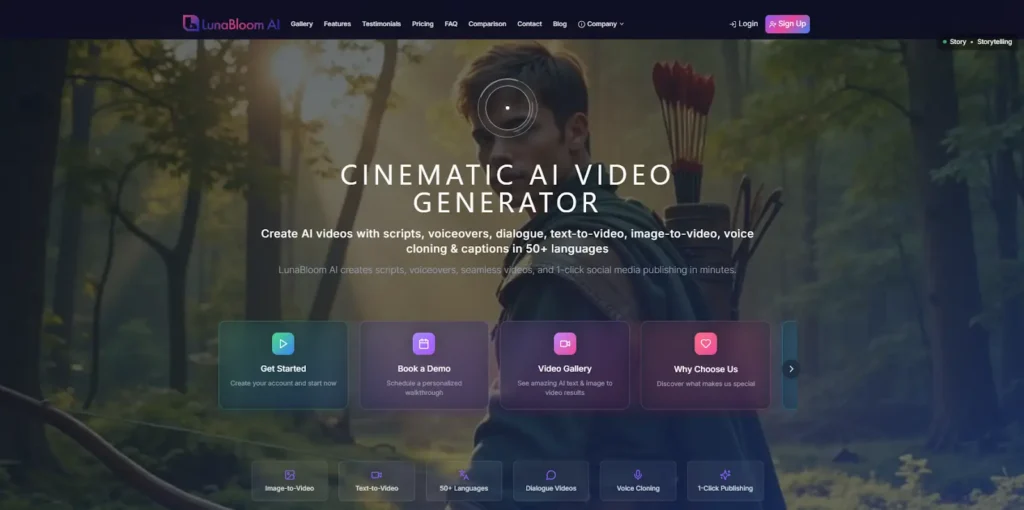Click the Story tag at top right
1024x510 pixels.
tap(957, 42)
